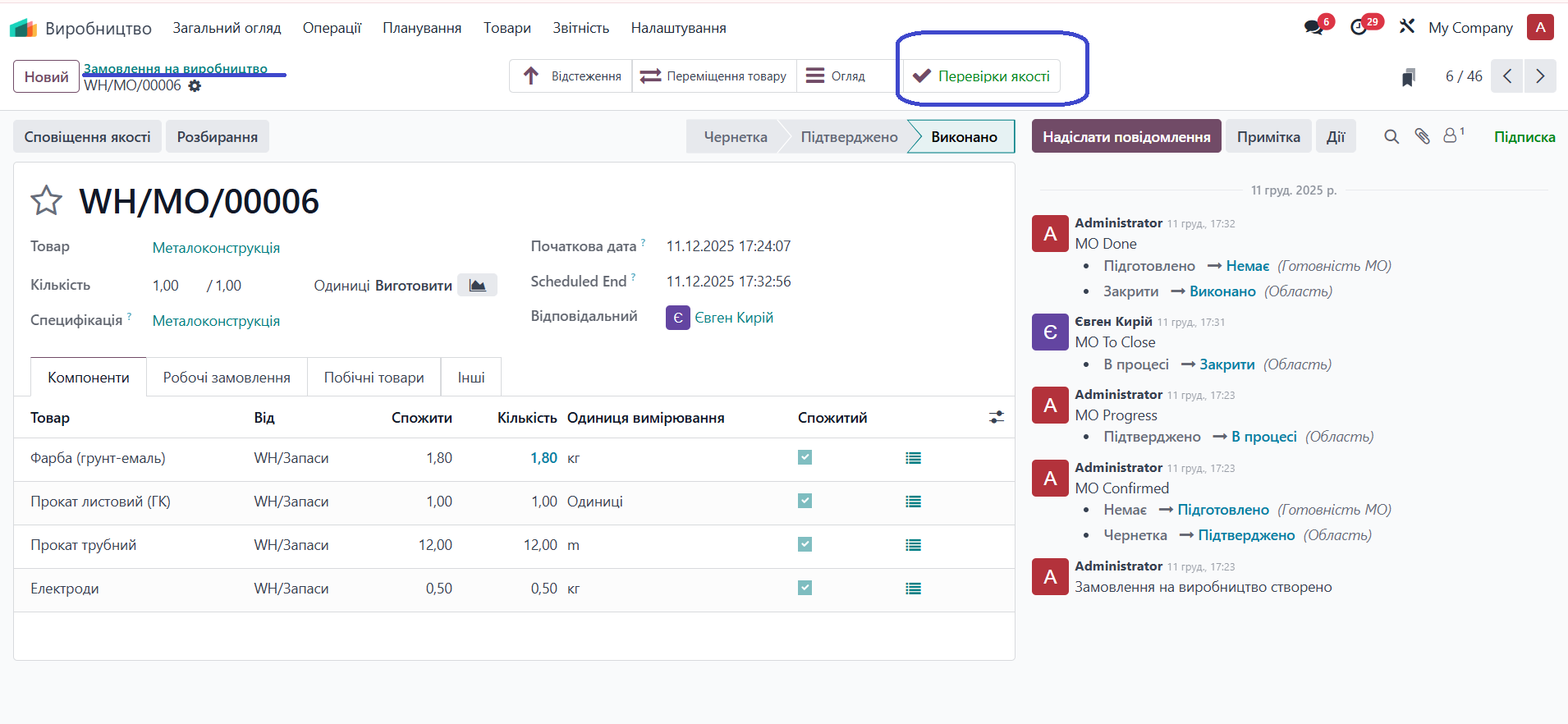Toggle consumed checkbox for Електроди

click(805, 588)
